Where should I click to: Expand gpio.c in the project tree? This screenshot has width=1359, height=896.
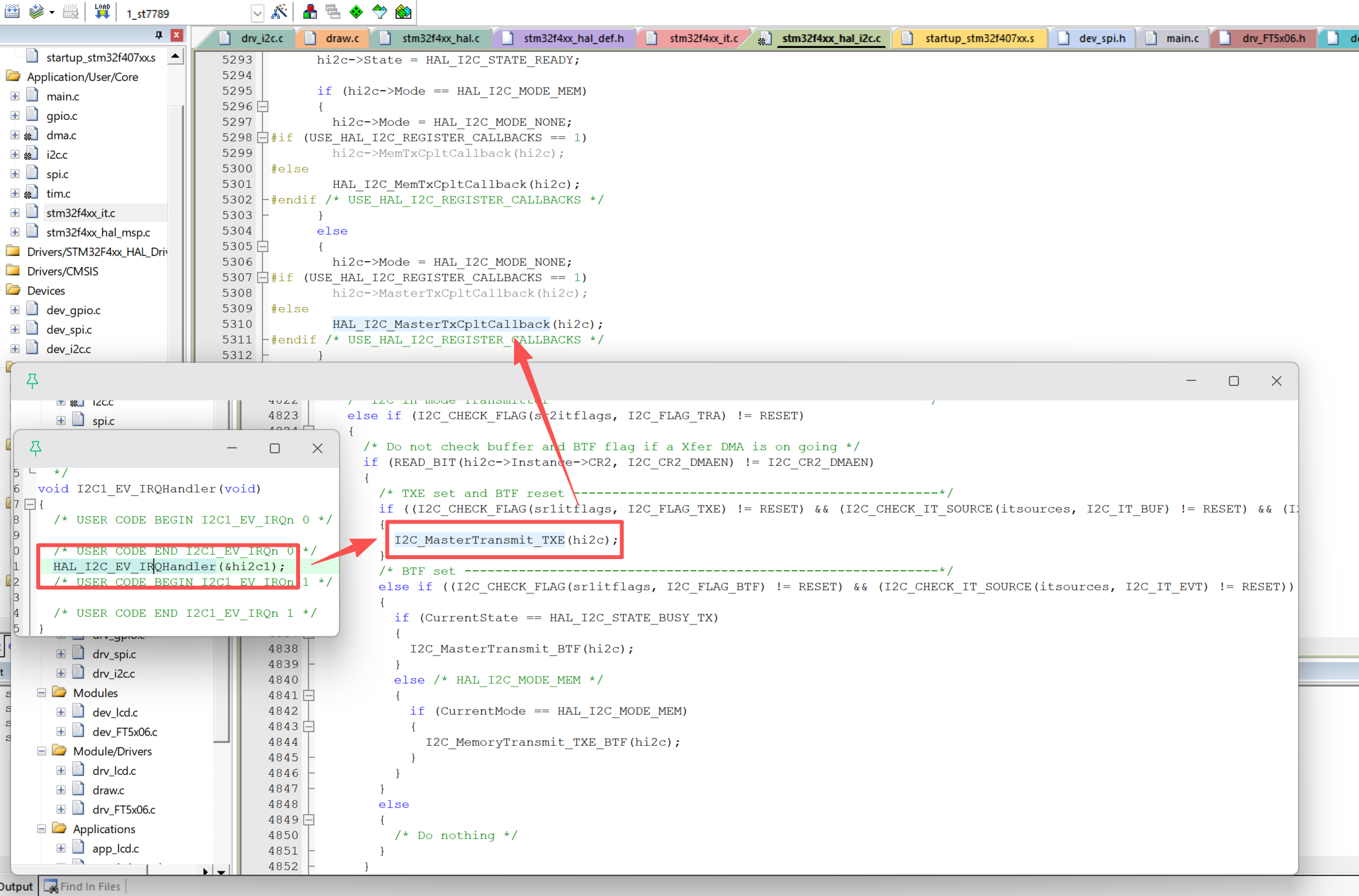pyautogui.click(x=14, y=115)
